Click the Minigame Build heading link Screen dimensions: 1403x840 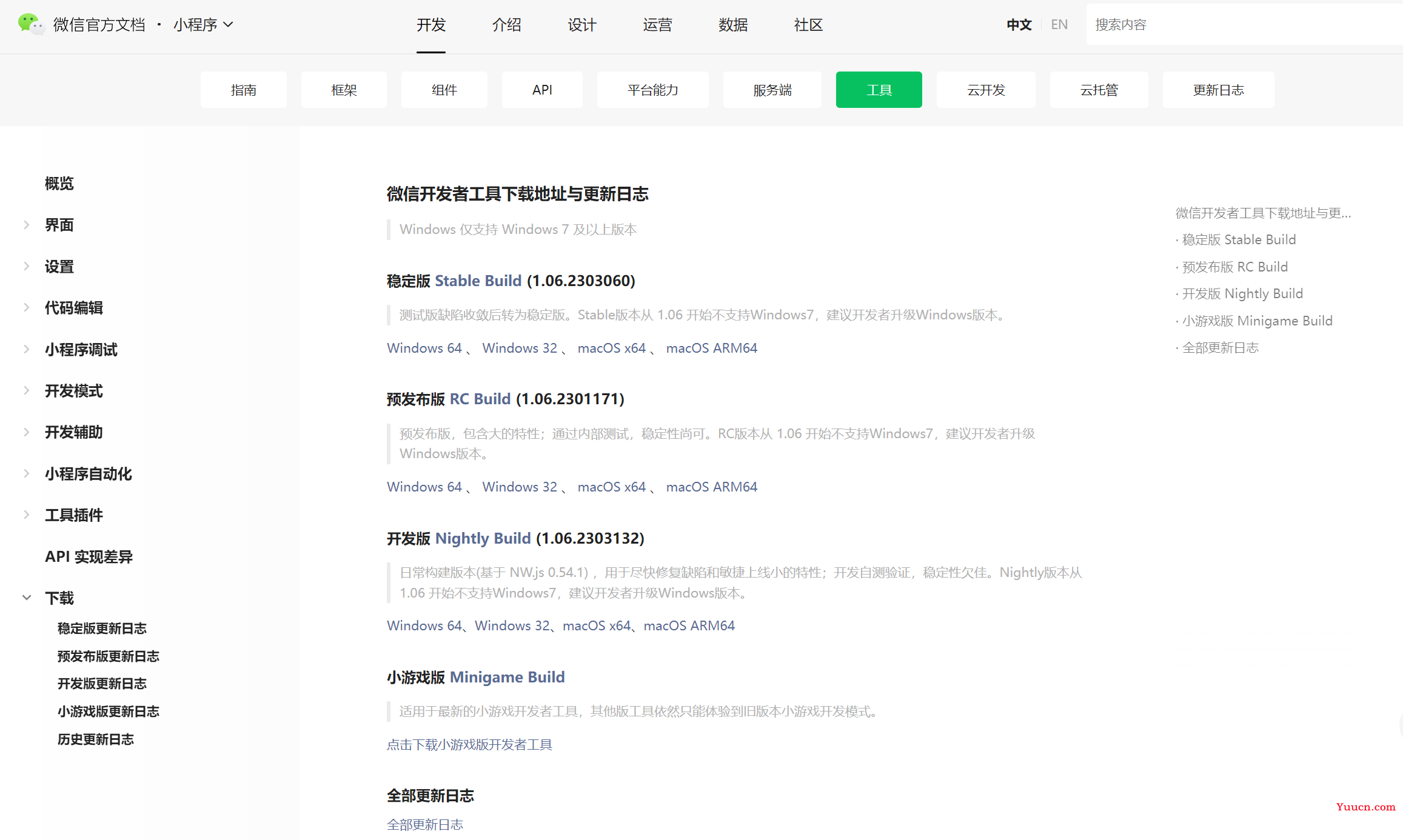(x=507, y=677)
